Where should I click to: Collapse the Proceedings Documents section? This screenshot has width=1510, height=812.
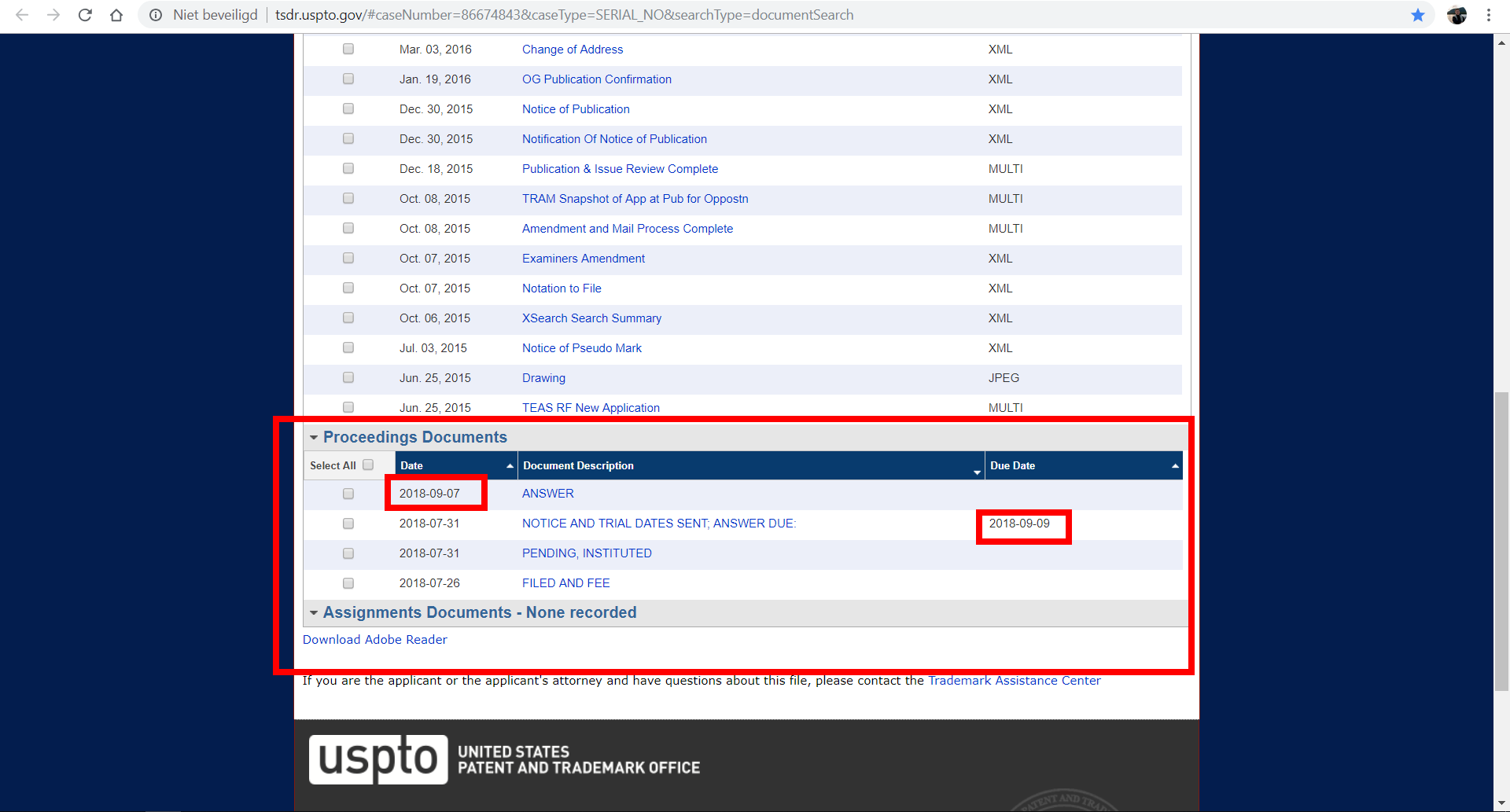click(314, 437)
